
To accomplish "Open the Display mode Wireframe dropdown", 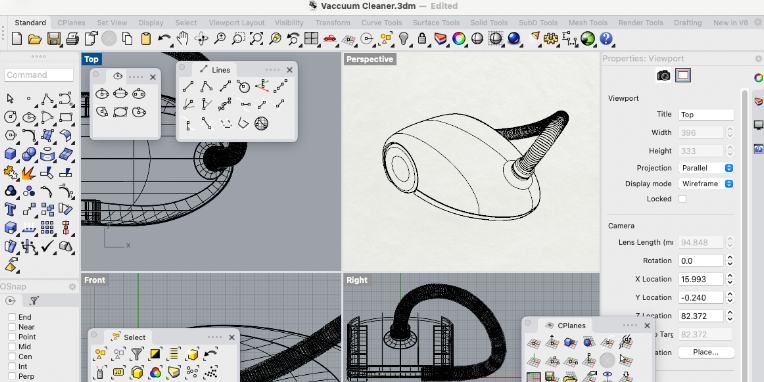I will [x=706, y=184].
